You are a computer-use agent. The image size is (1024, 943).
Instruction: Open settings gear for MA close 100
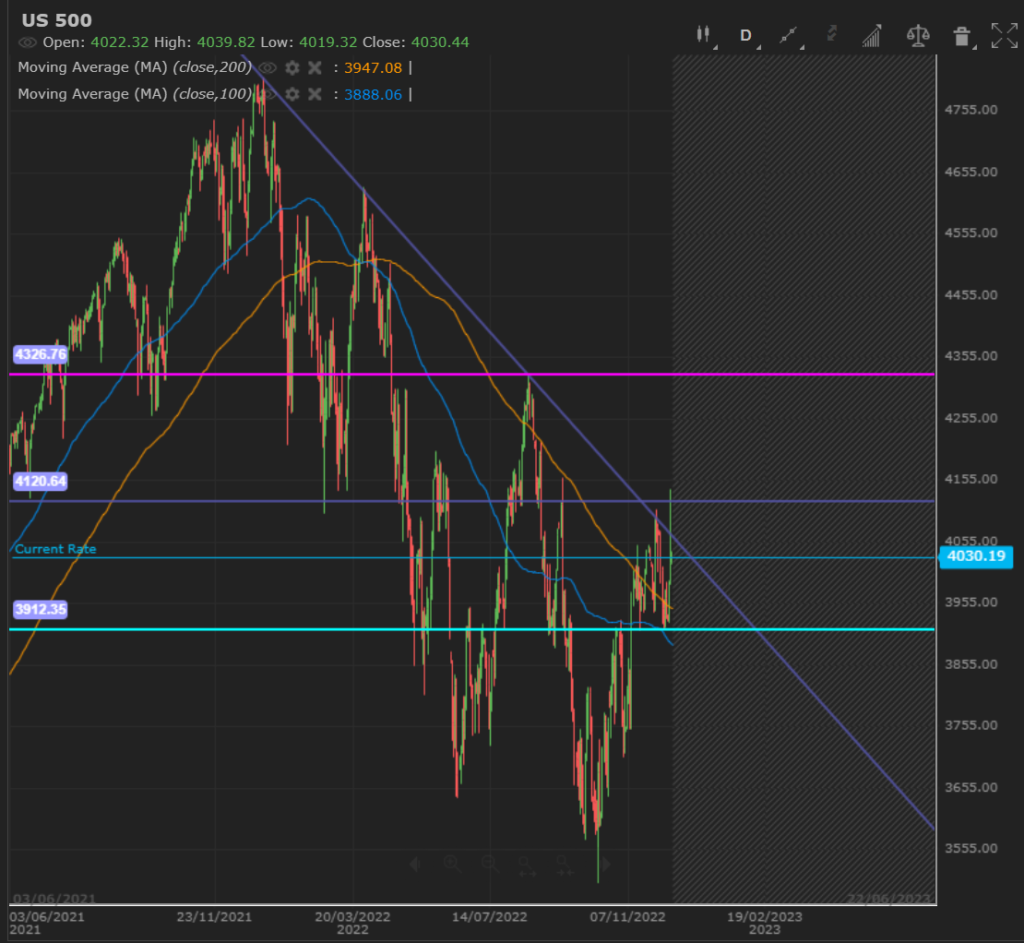pos(292,94)
